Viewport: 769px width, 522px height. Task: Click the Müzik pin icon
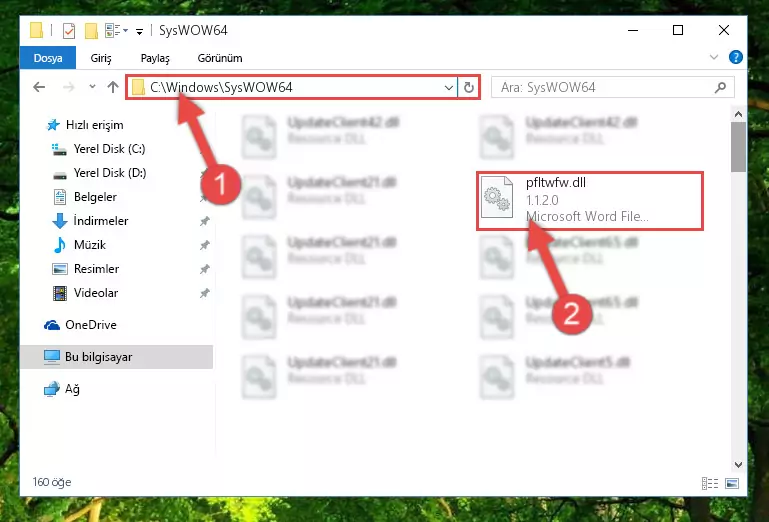tap(205, 245)
